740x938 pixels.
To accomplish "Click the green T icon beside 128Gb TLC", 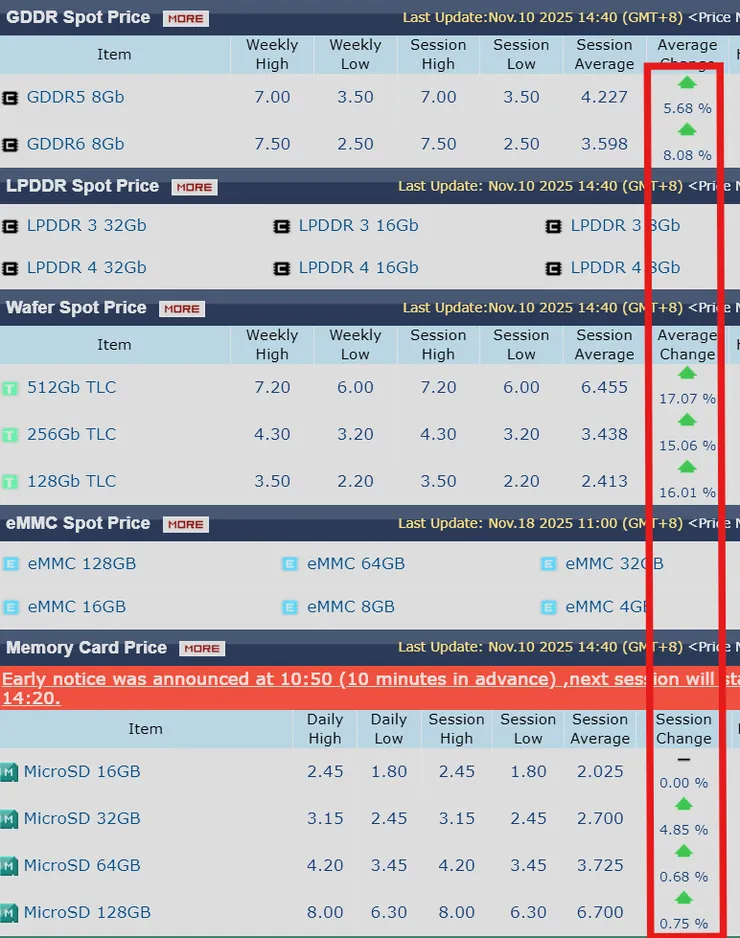I will [x=10, y=482].
